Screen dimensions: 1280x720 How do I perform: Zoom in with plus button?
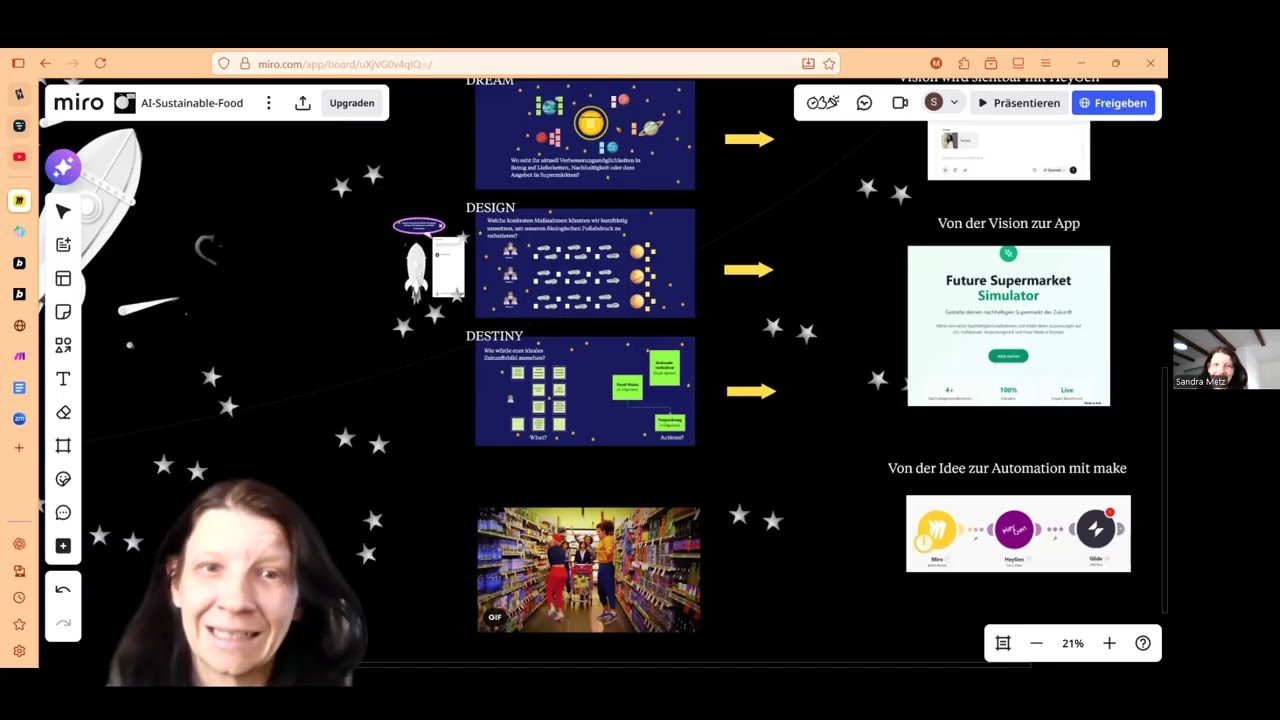[x=1109, y=643]
